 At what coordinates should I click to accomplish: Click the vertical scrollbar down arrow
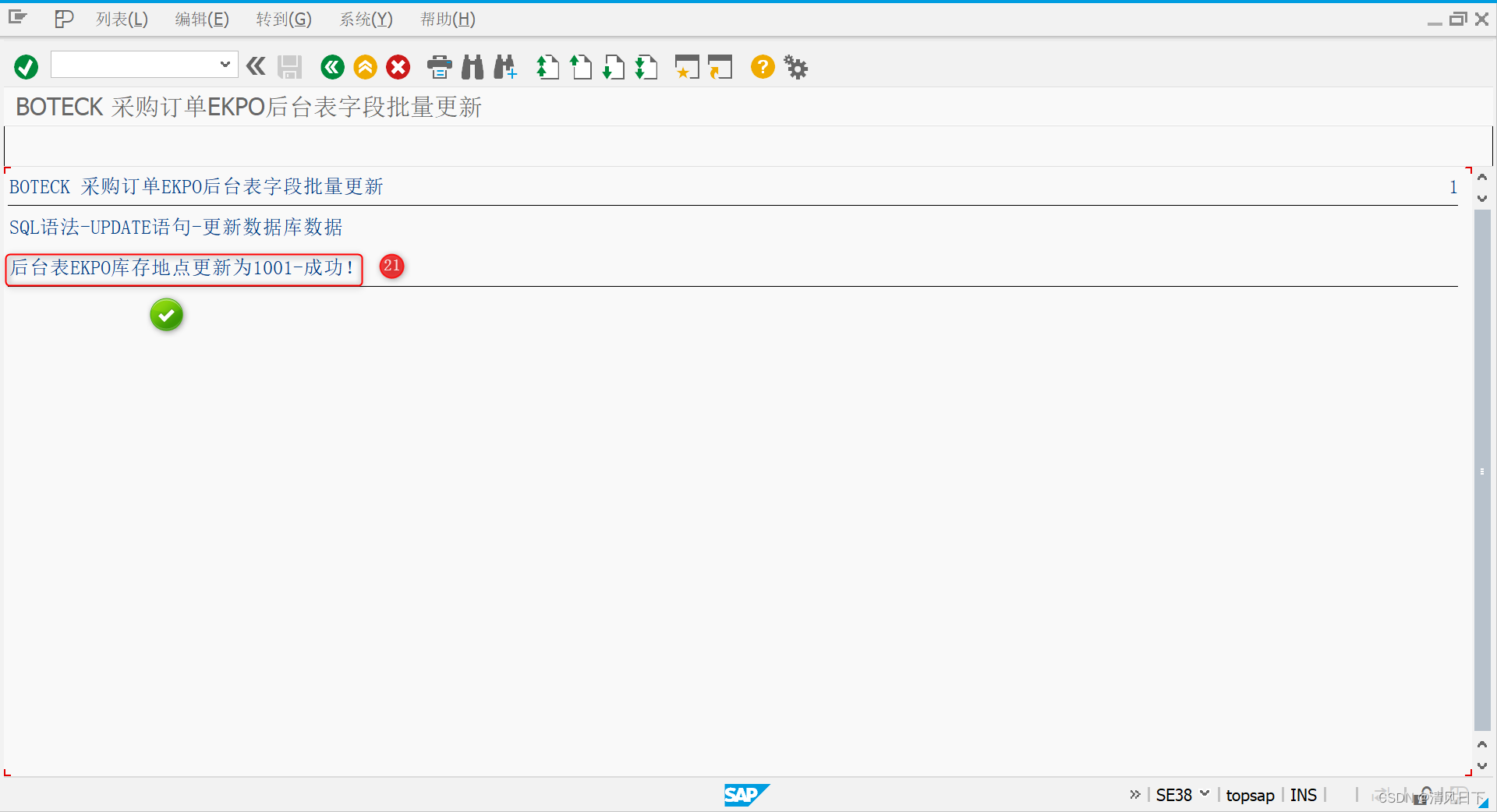1482,766
